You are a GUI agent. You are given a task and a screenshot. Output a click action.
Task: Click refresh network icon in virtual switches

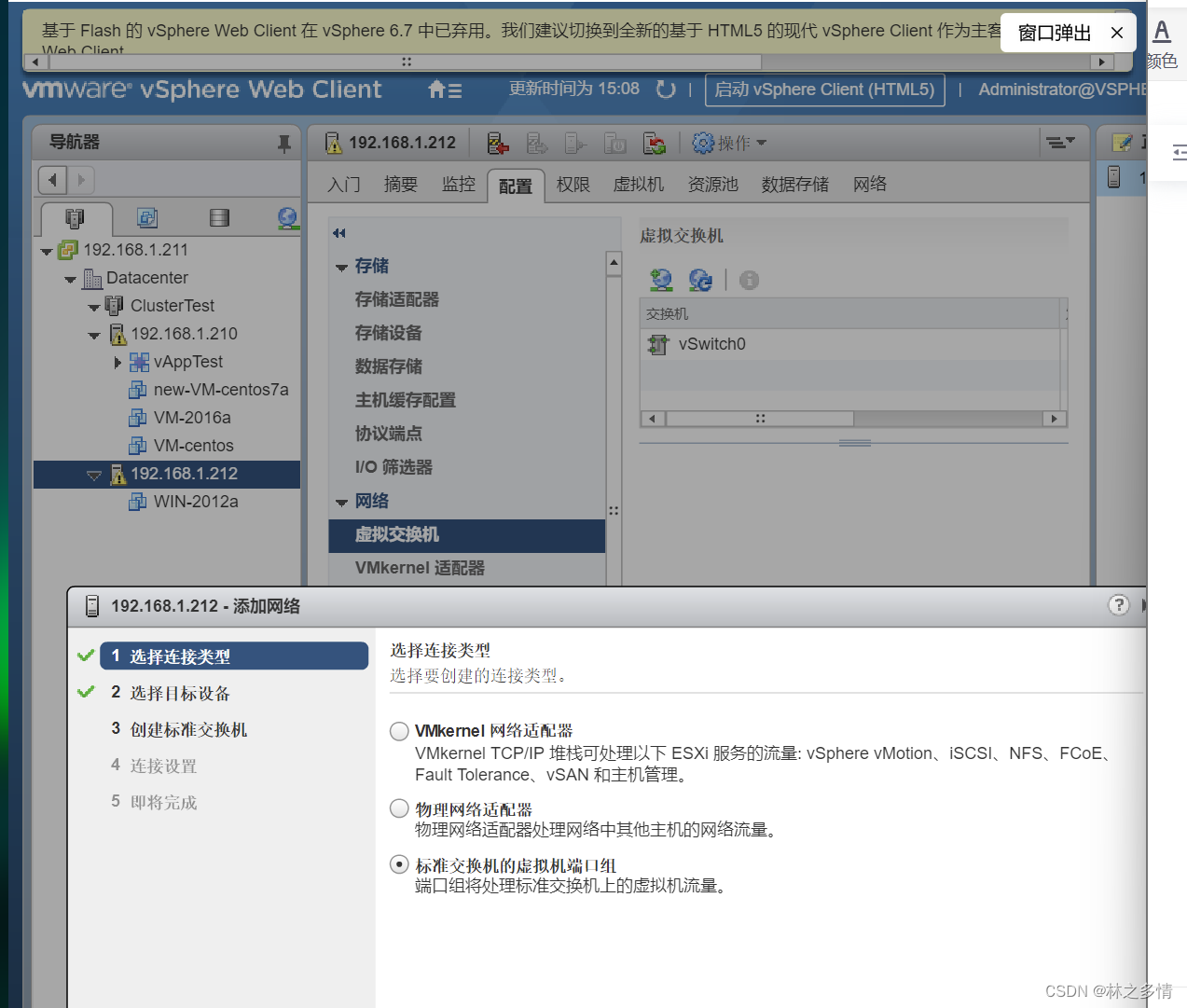point(700,280)
